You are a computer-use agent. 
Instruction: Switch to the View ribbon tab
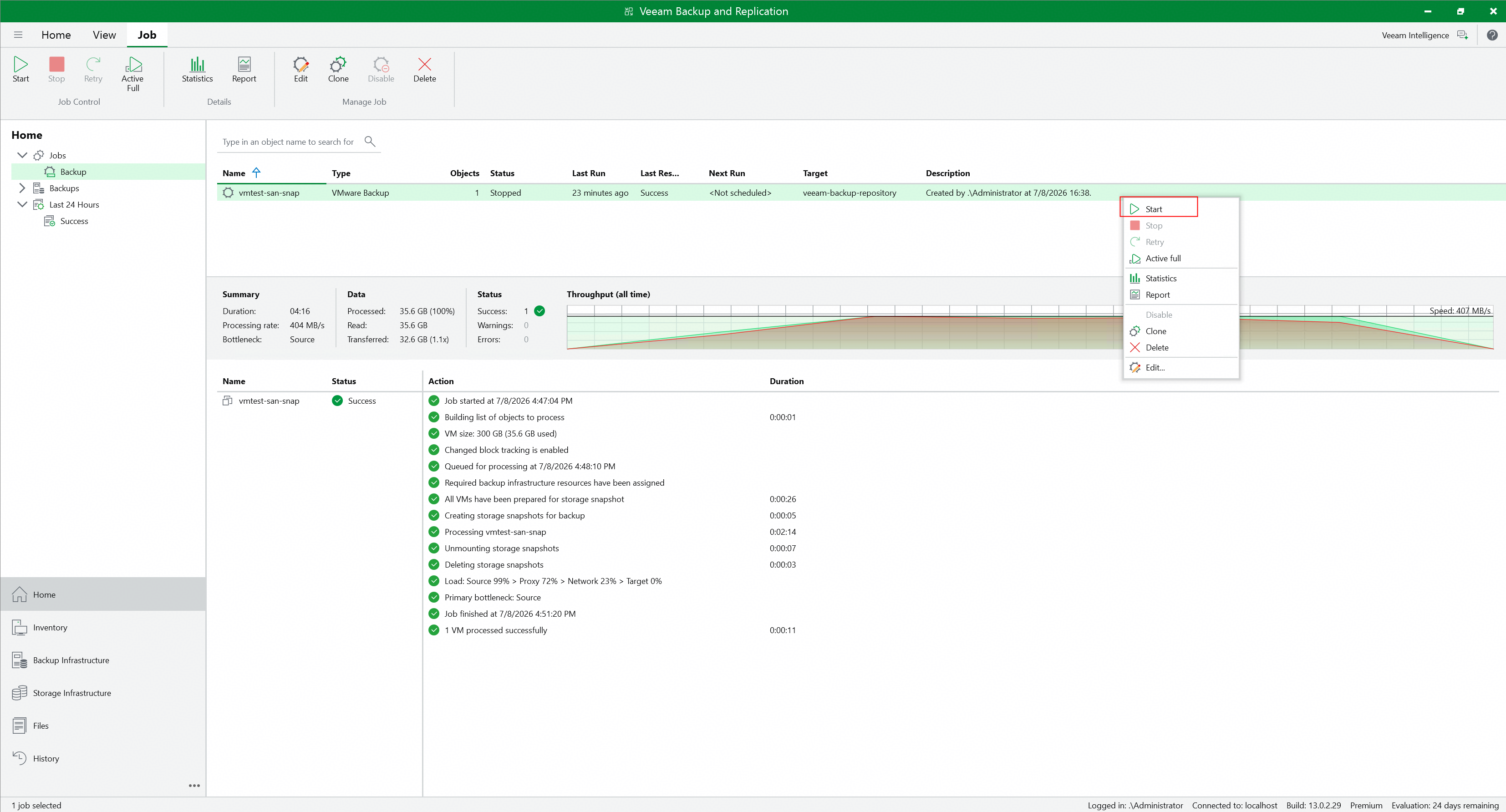104,35
